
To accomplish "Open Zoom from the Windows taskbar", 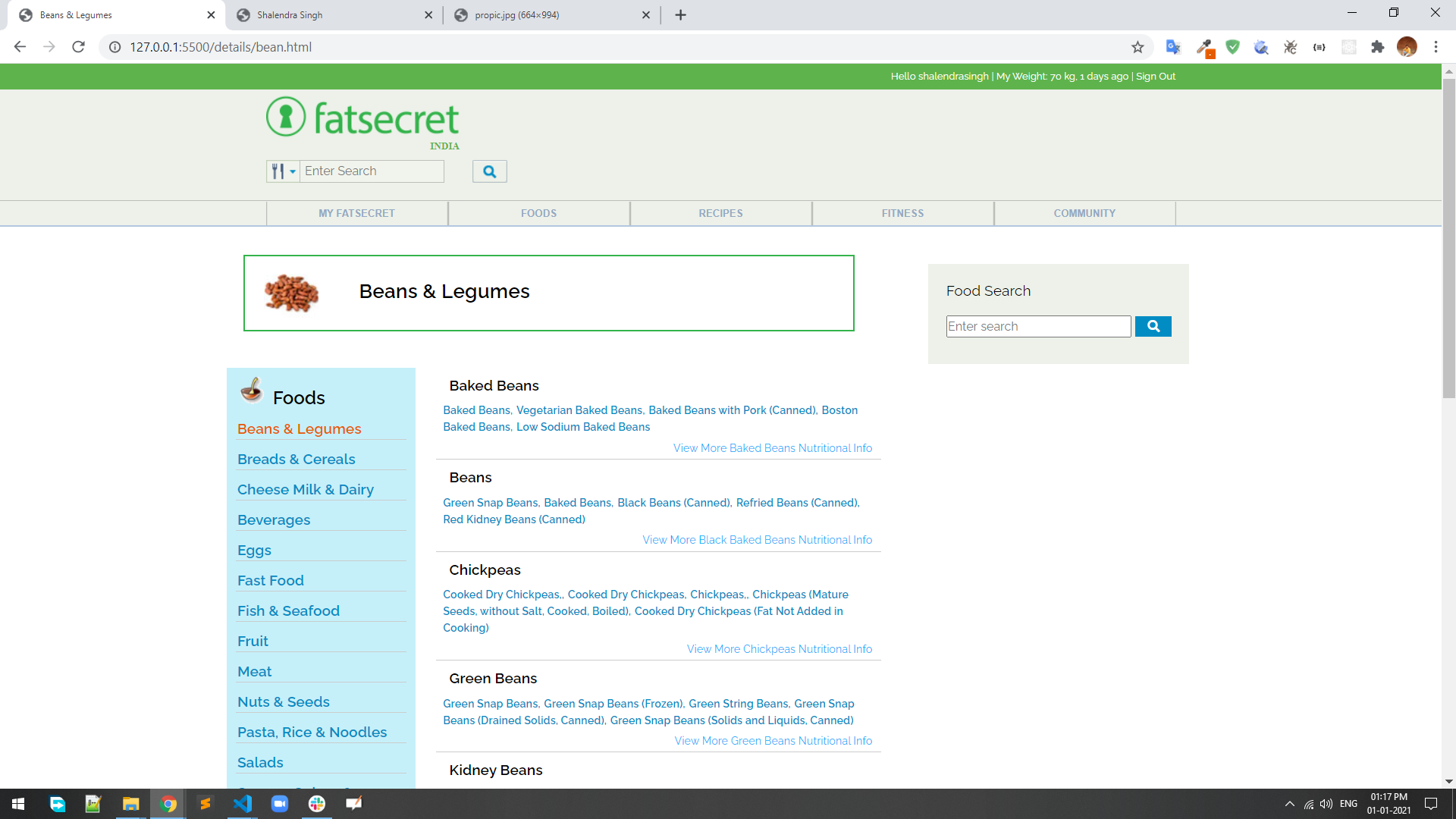I will click(x=280, y=804).
